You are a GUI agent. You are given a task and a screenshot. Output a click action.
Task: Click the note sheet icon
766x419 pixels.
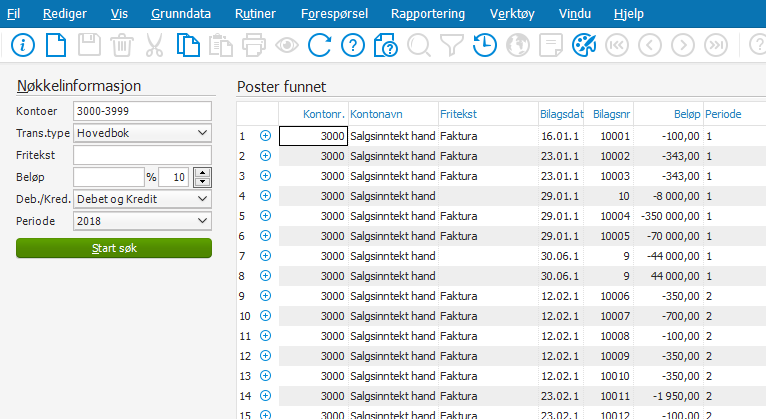[x=551, y=45]
